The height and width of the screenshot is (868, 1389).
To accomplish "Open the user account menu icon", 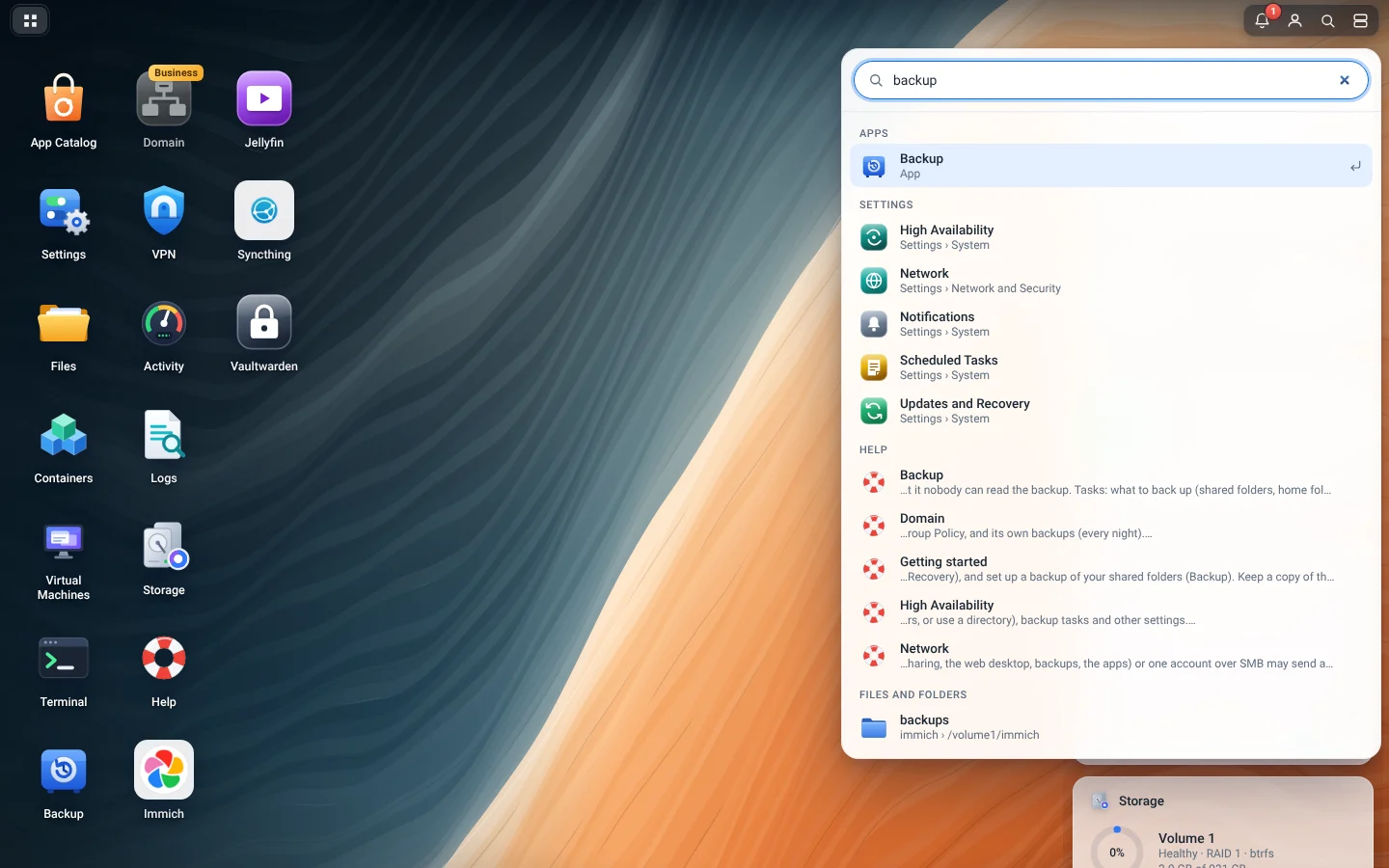I will (1295, 20).
